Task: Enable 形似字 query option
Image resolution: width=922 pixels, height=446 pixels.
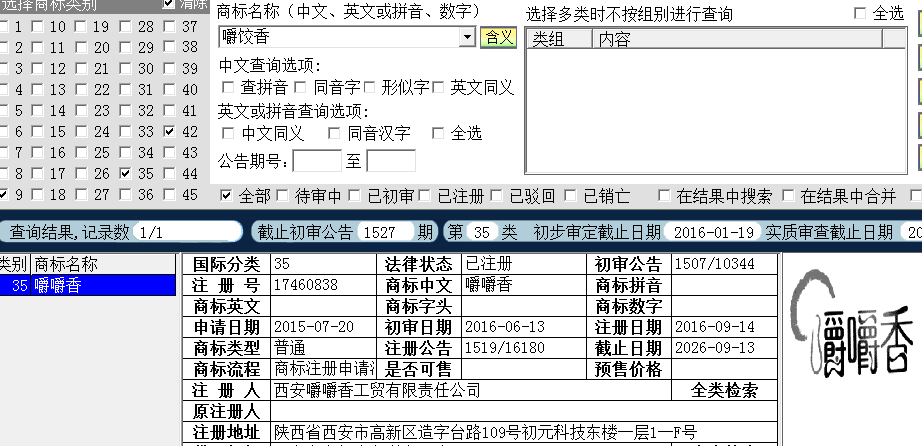Action: [x=369, y=88]
